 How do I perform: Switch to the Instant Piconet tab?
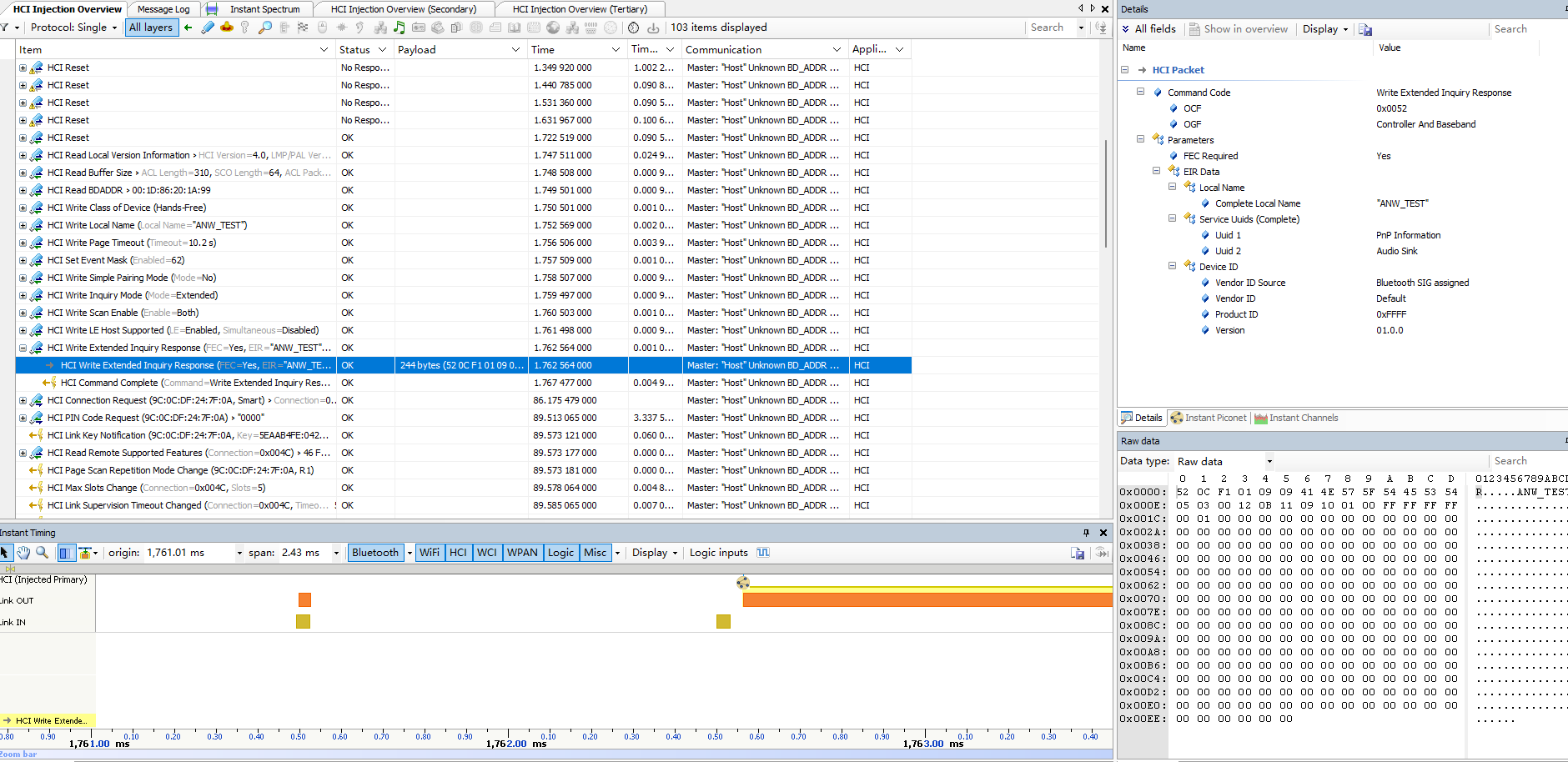[1209, 419]
